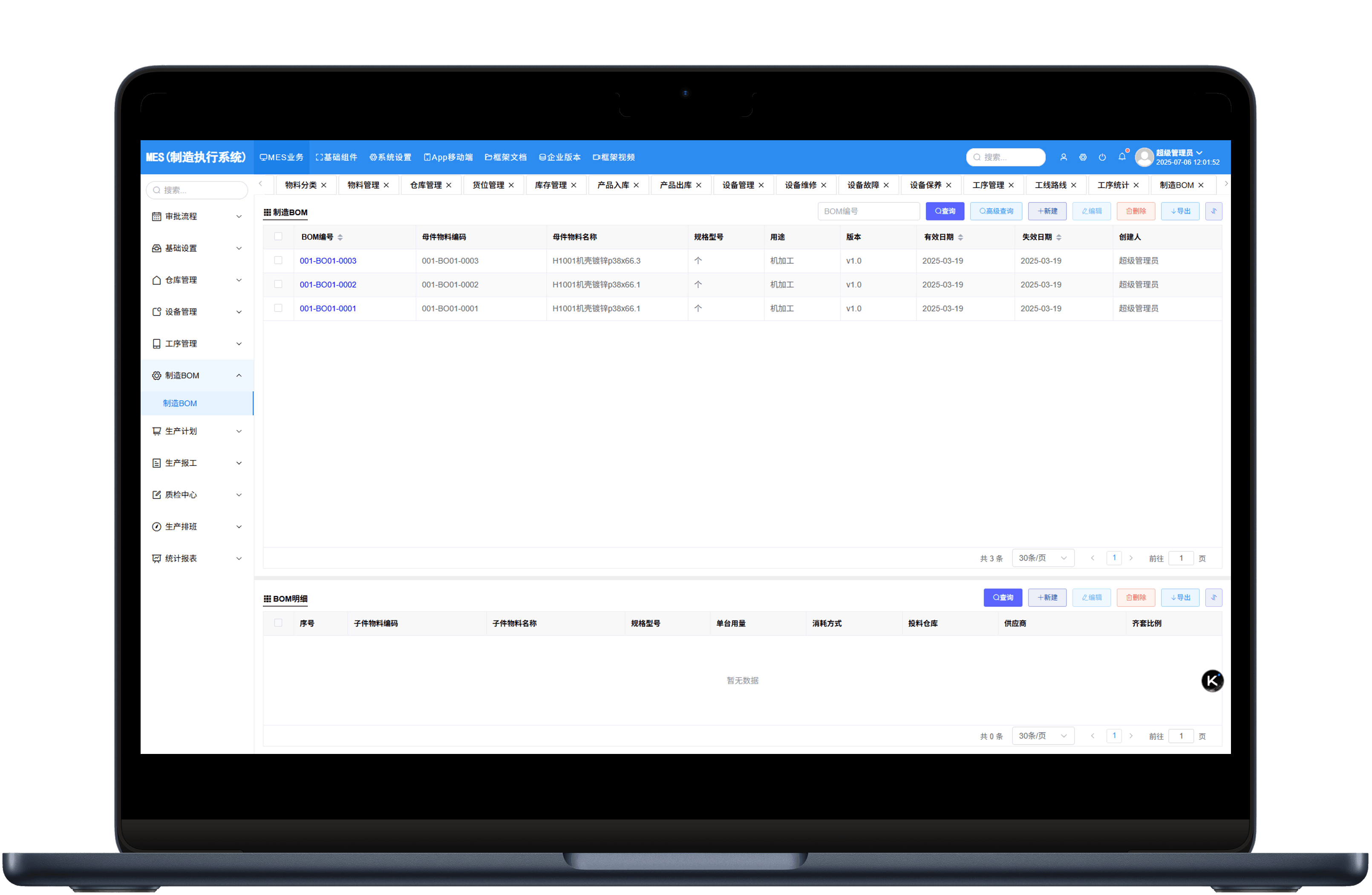Click the user profile icon in header
The height and width of the screenshot is (895, 1372).
pos(1064,157)
